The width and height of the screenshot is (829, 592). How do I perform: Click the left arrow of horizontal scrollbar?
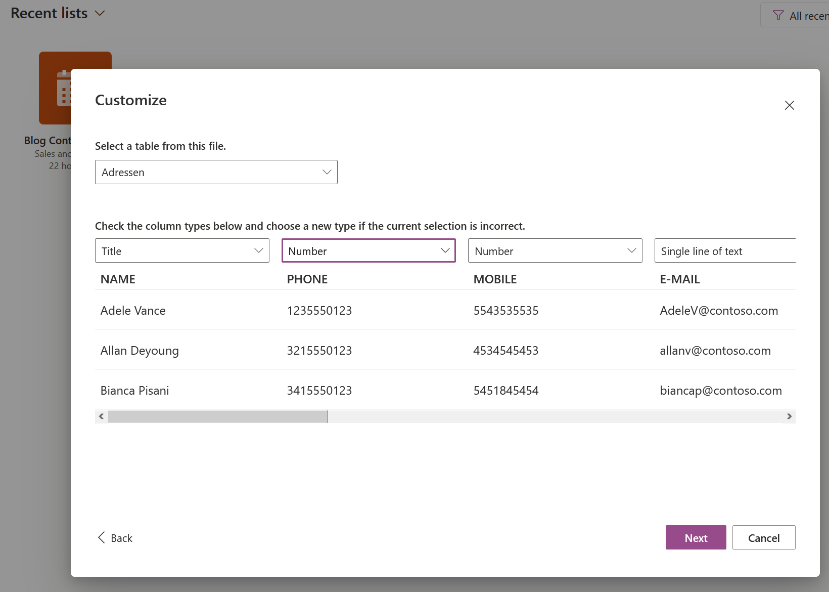coord(101,417)
